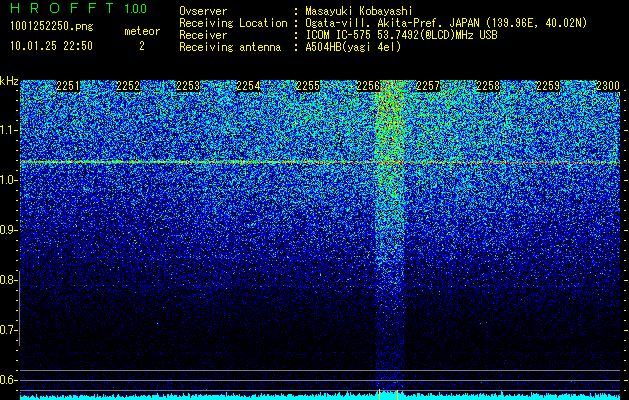Image resolution: width=629 pixels, height=400 pixels.
Task: Click the Ovserver label
Action: [203, 11]
